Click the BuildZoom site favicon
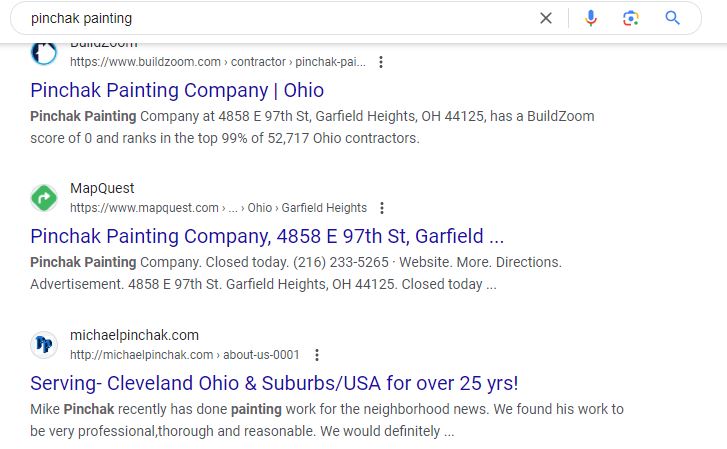The height and width of the screenshot is (449, 727). click(x=44, y=53)
